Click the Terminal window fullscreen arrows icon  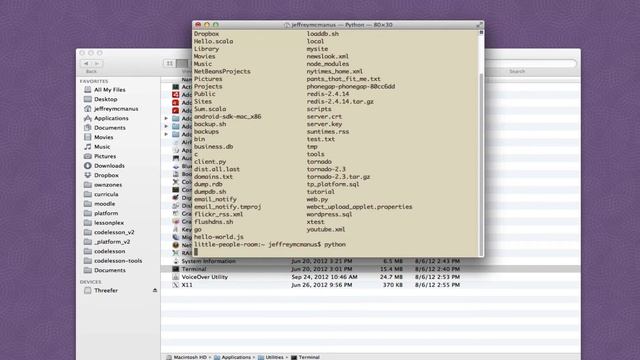479,25
